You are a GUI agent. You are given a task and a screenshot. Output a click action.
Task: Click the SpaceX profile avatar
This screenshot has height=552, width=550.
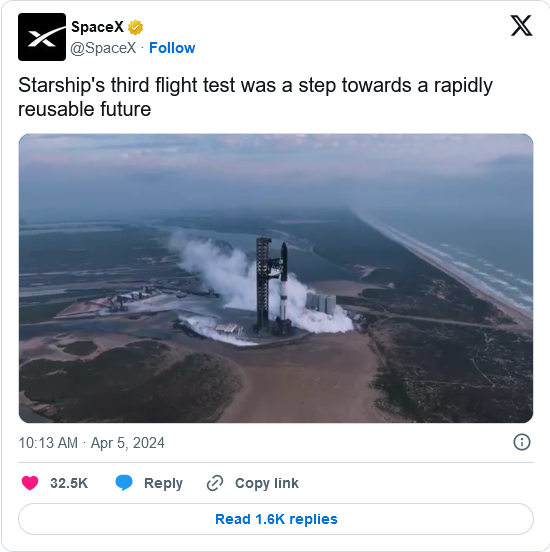coord(42,37)
